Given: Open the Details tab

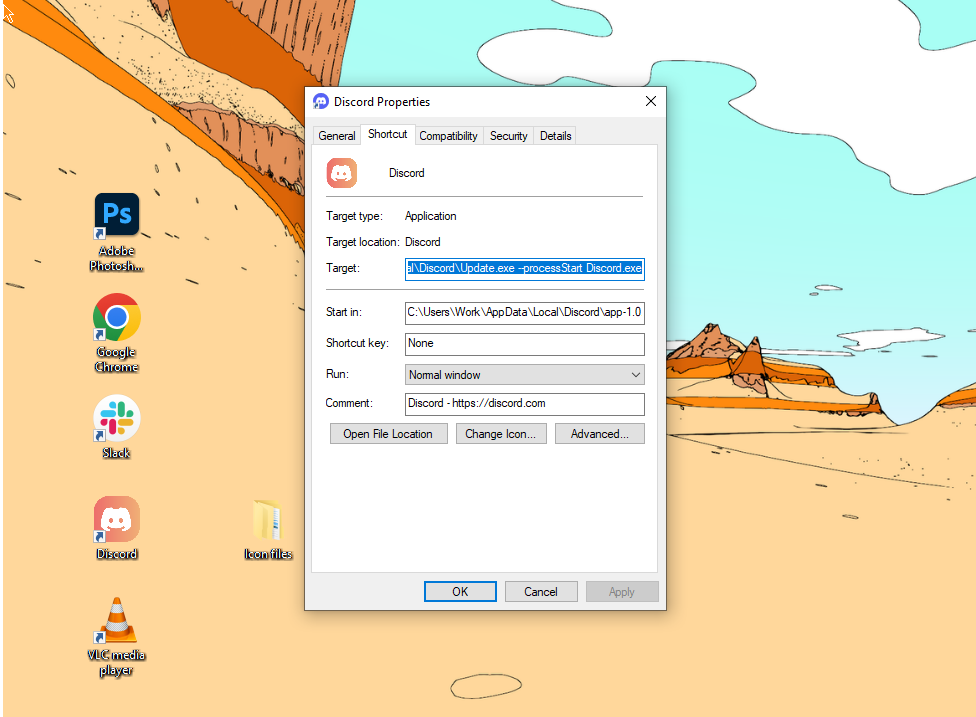Looking at the screenshot, I should point(555,136).
